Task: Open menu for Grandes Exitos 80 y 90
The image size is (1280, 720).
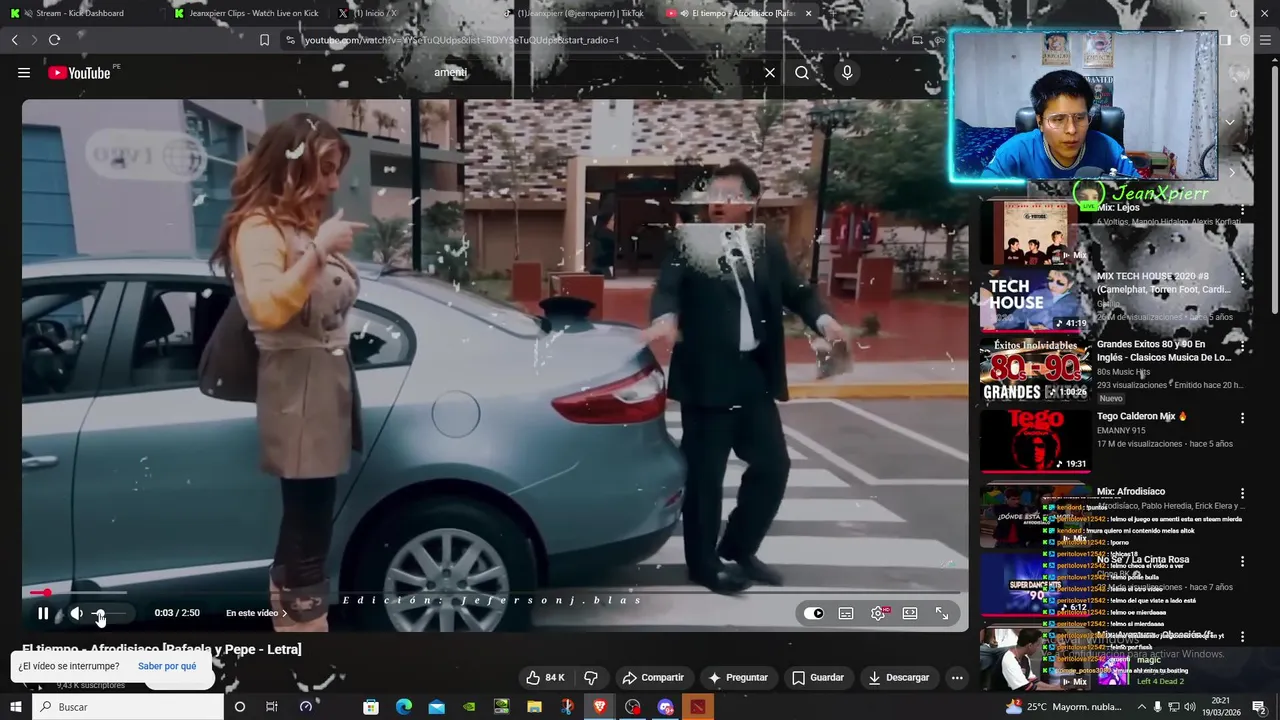Action: click(1242, 346)
